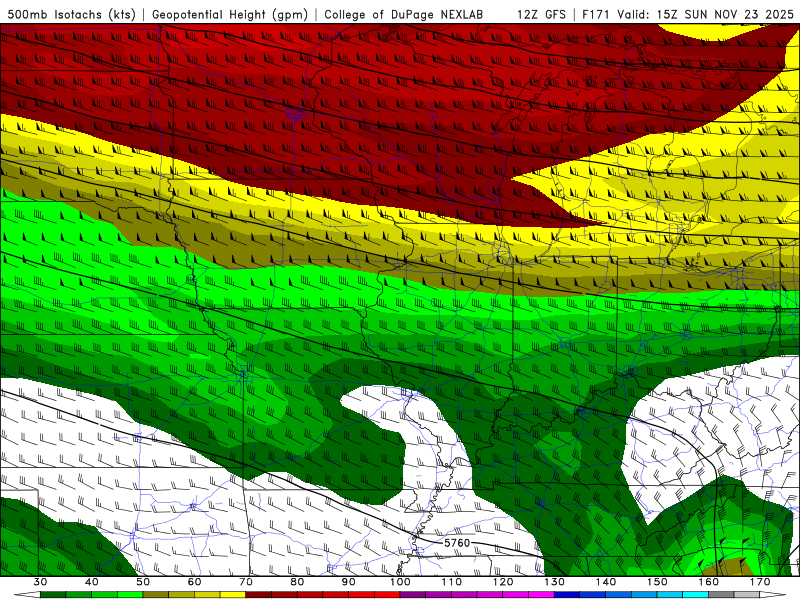The height and width of the screenshot is (600, 800).
Task: Click the 160 value on the color scale
Action: click(708, 582)
